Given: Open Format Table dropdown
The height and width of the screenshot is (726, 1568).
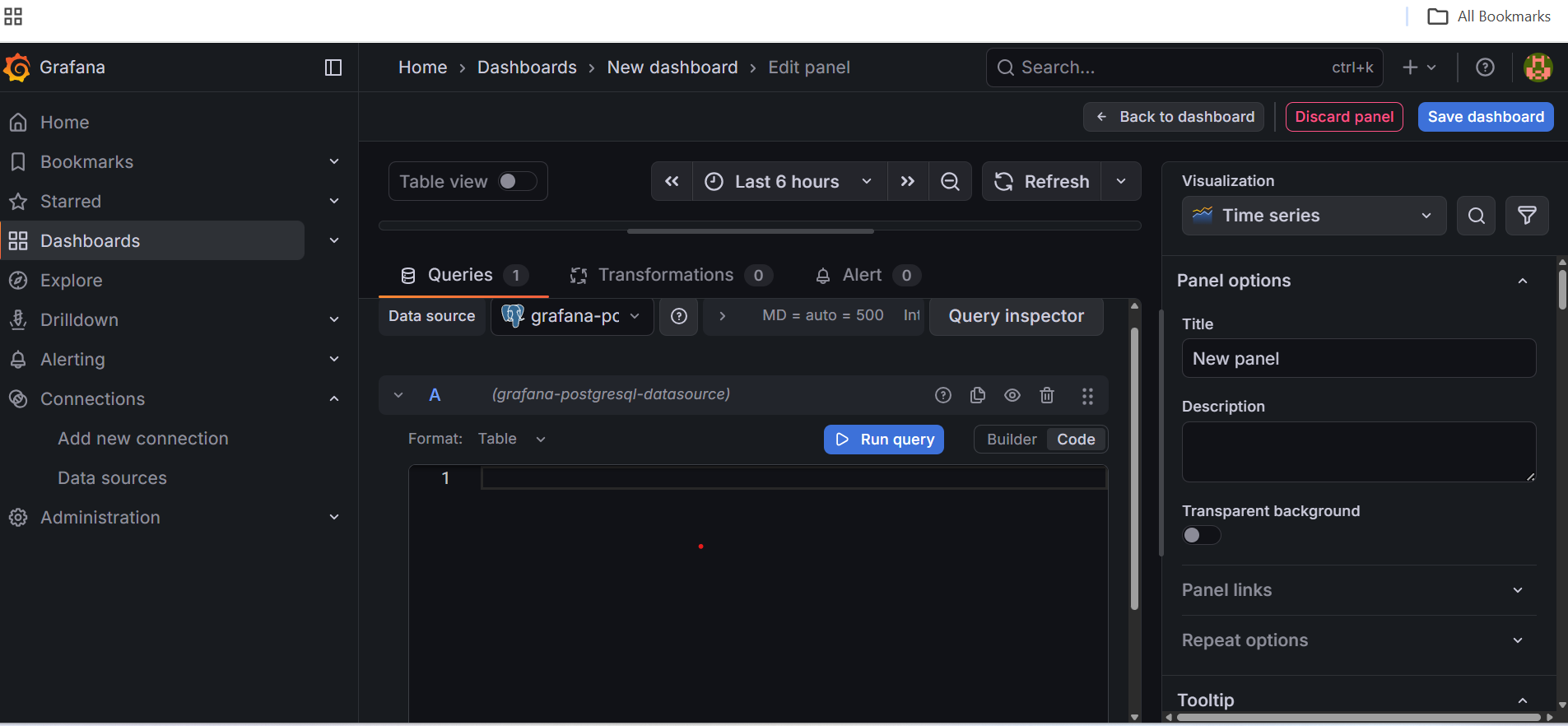Looking at the screenshot, I should point(512,440).
